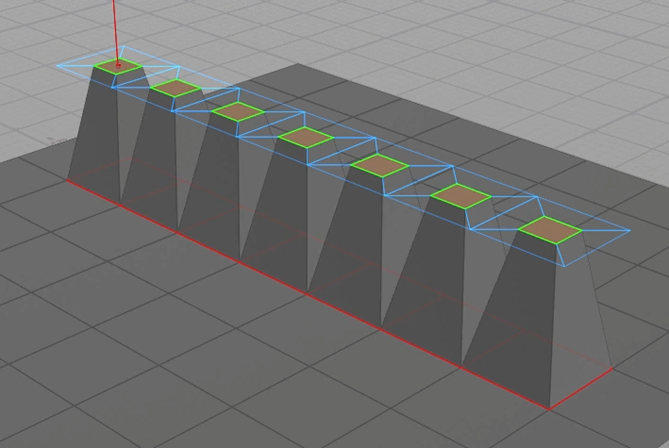Image resolution: width=669 pixels, height=448 pixels.
Task: Select the long red base edge along the front
Action: (307, 294)
